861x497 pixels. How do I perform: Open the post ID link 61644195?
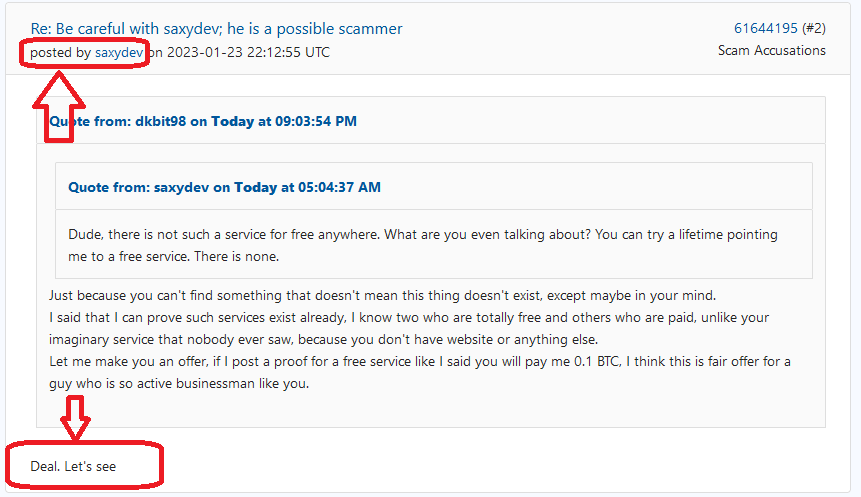click(765, 28)
